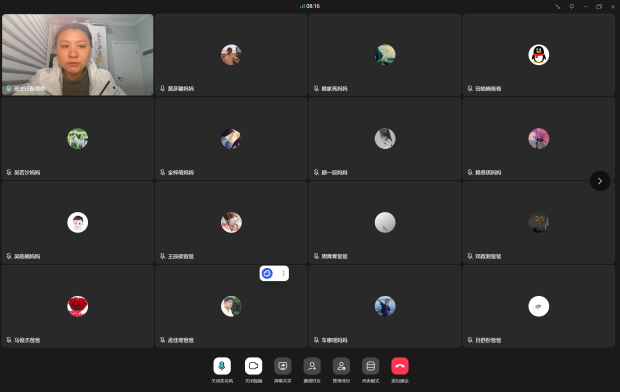Viewport: 620px width, 392px height.
Task: Click muted mic icon in red roses tile
Action: point(9,340)
